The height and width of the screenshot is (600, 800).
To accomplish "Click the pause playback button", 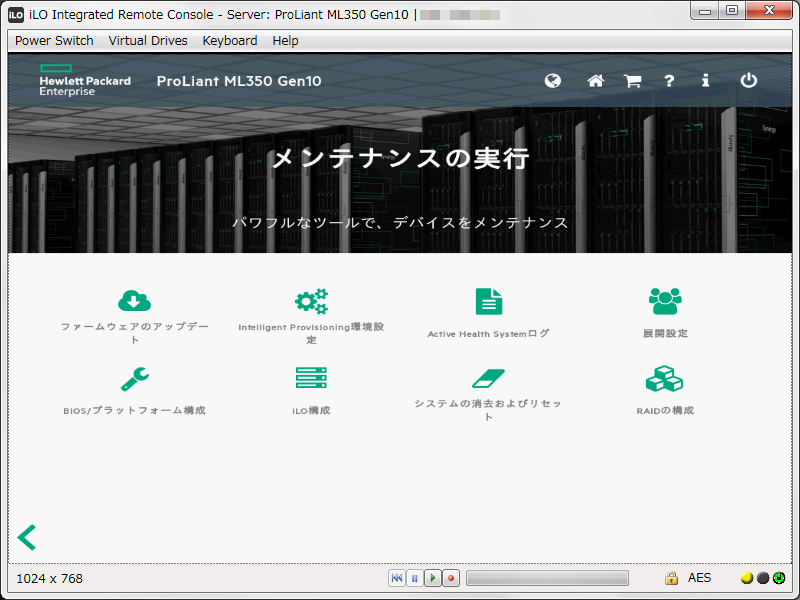I will click(415, 578).
